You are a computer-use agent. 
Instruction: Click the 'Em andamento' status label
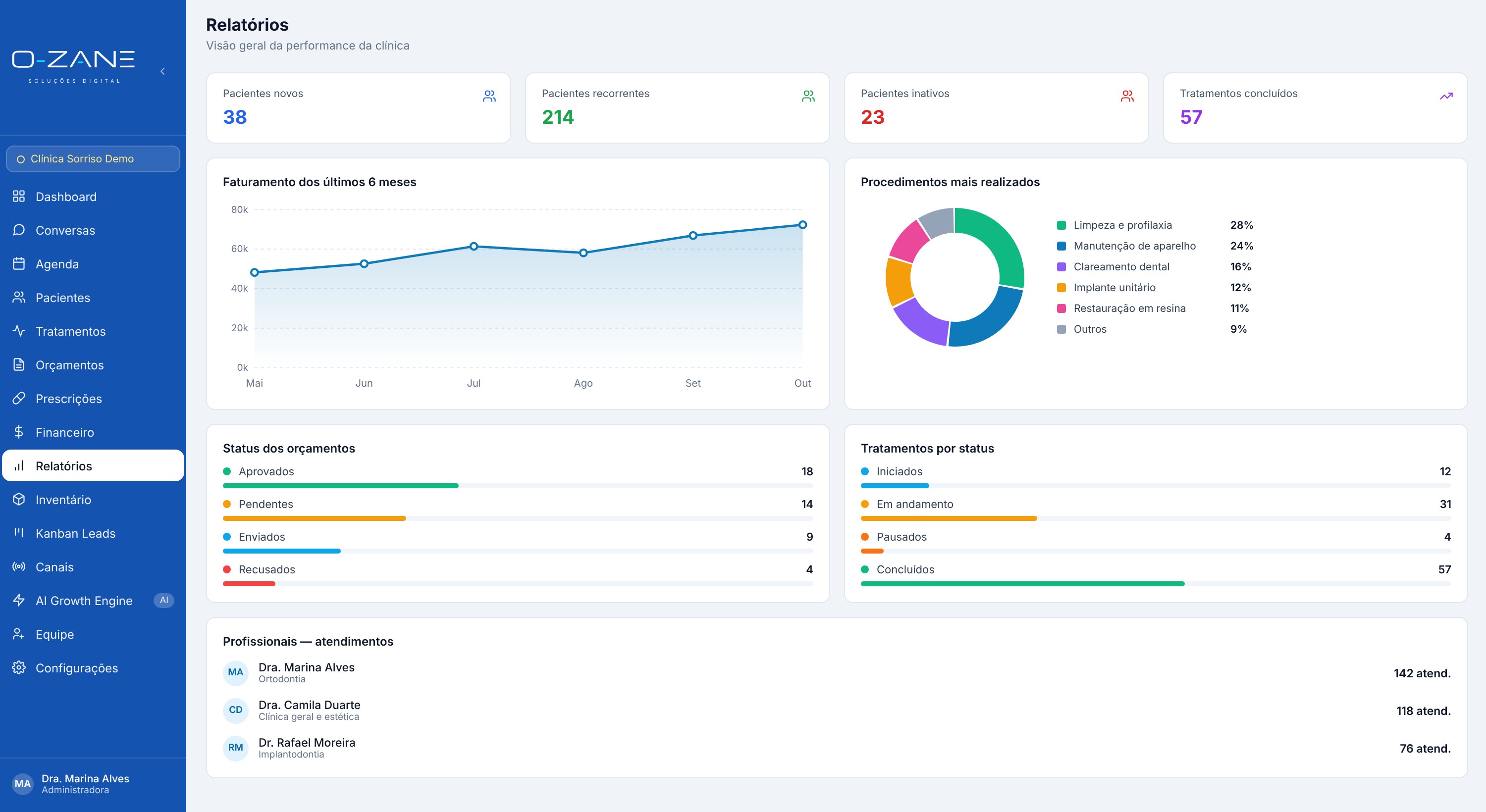pyautogui.click(x=914, y=504)
